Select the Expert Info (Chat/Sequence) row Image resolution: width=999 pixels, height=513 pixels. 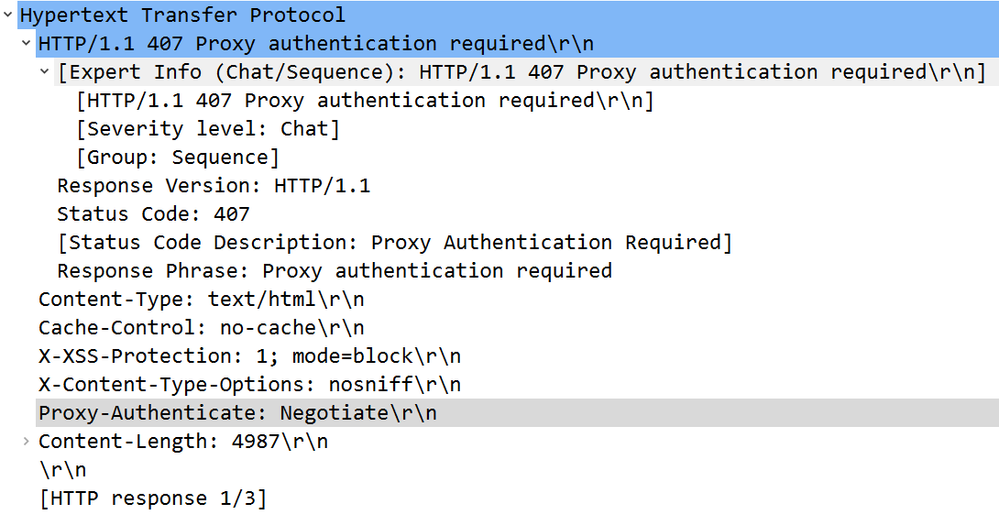point(520,72)
